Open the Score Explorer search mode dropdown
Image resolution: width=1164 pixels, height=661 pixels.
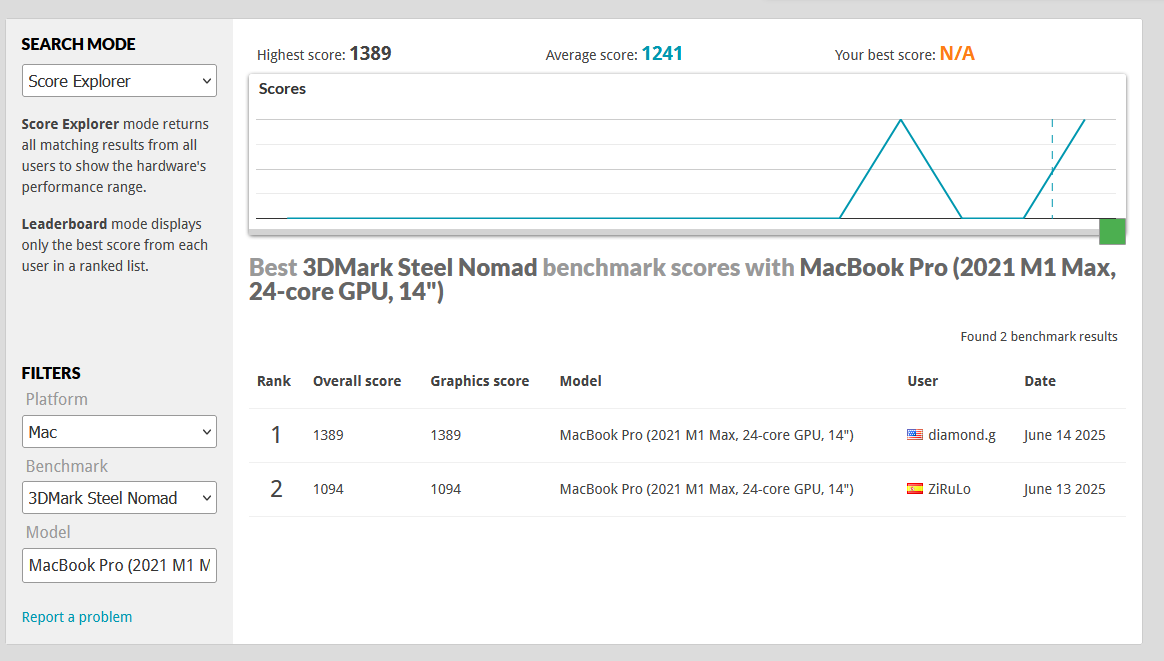[120, 80]
